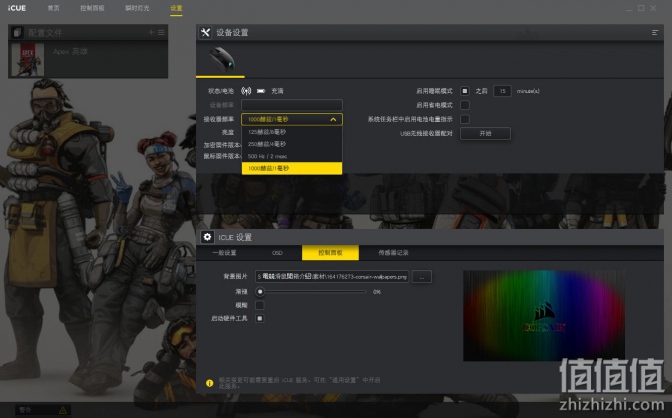Image resolution: width=672 pixels, height=418 pixels.
Task: Click the warning triangle icon in status bar
Action: click(63, 410)
